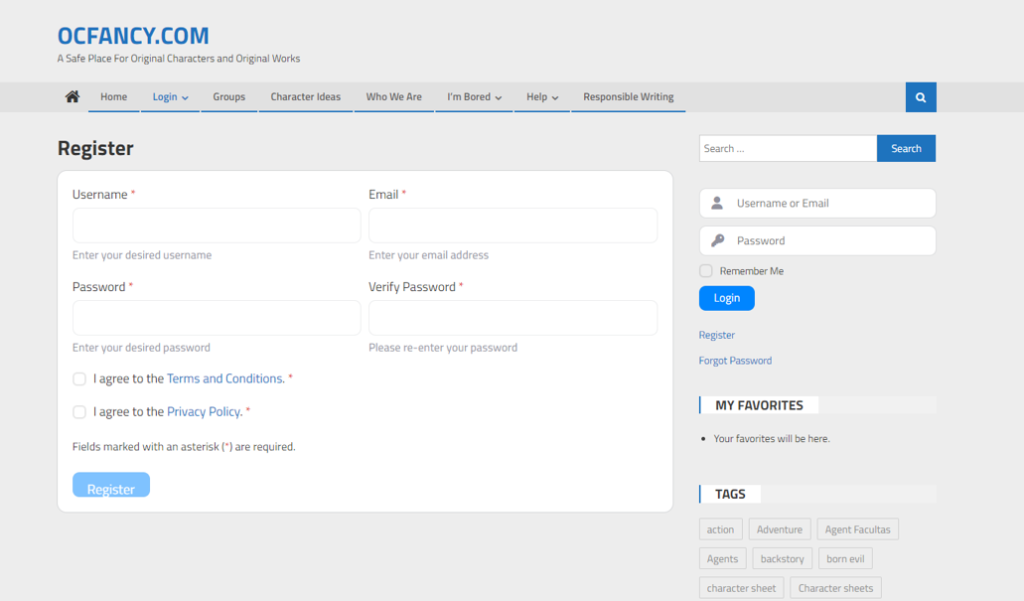This screenshot has width=1024, height=601.
Task: Click the Enter your desired username field
Action: (x=216, y=225)
